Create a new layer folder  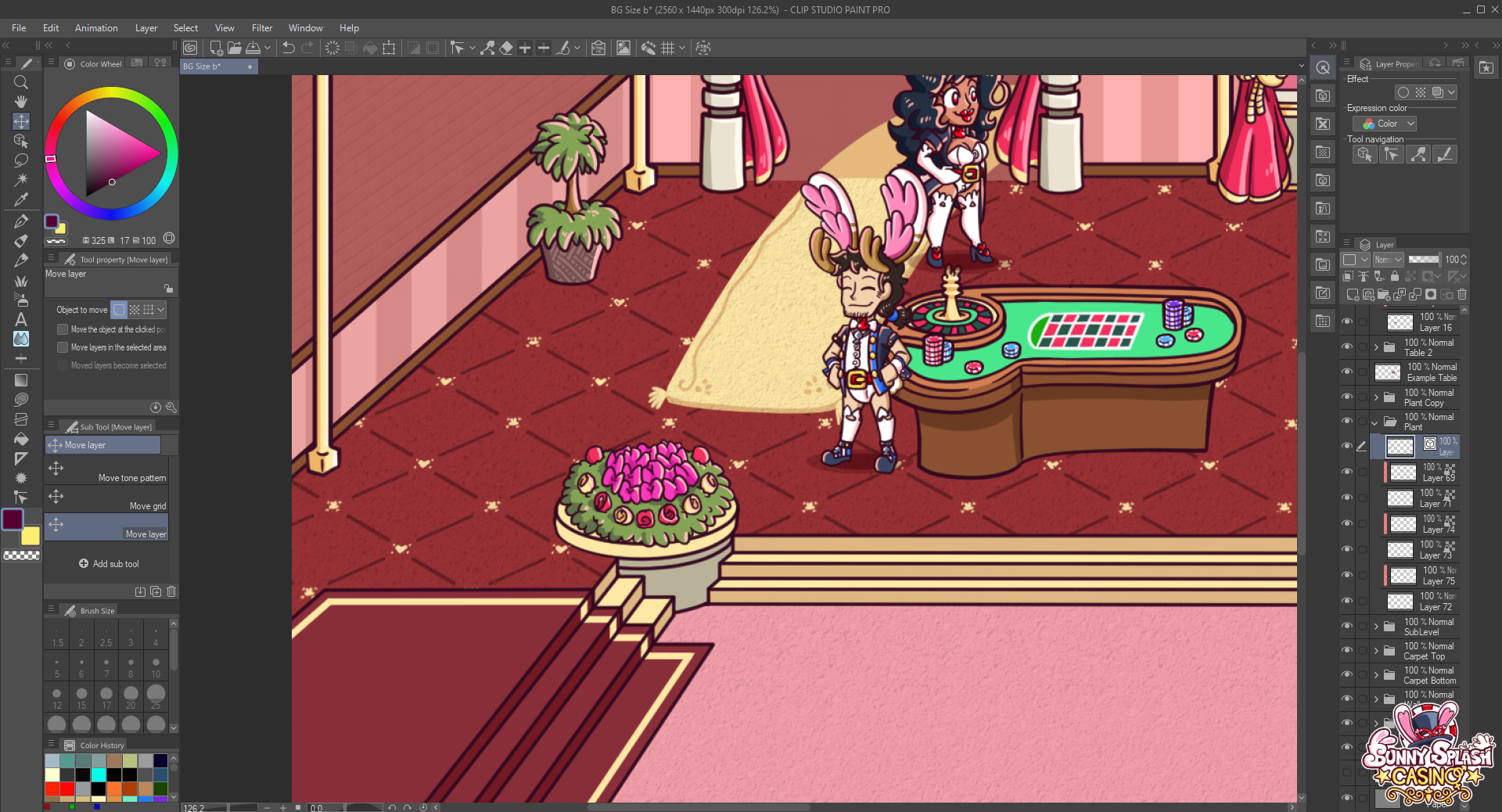click(x=1384, y=295)
